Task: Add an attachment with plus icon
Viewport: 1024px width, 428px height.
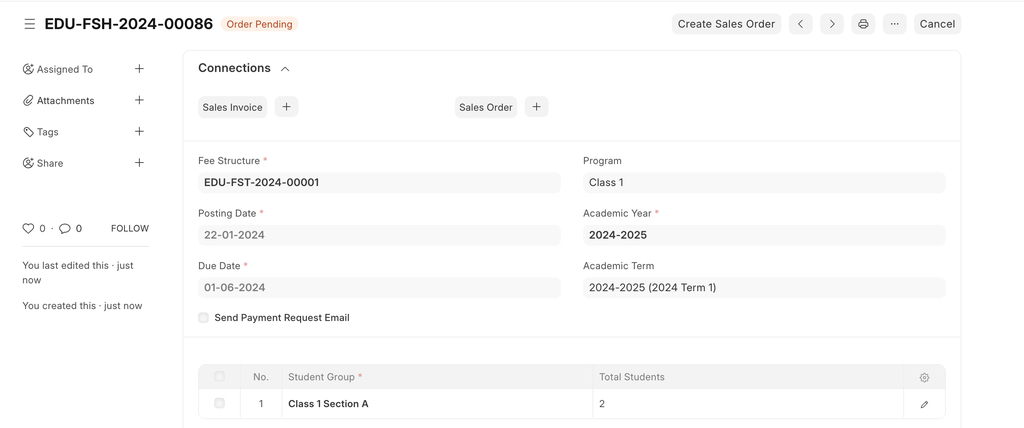Action: (x=139, y=100)
